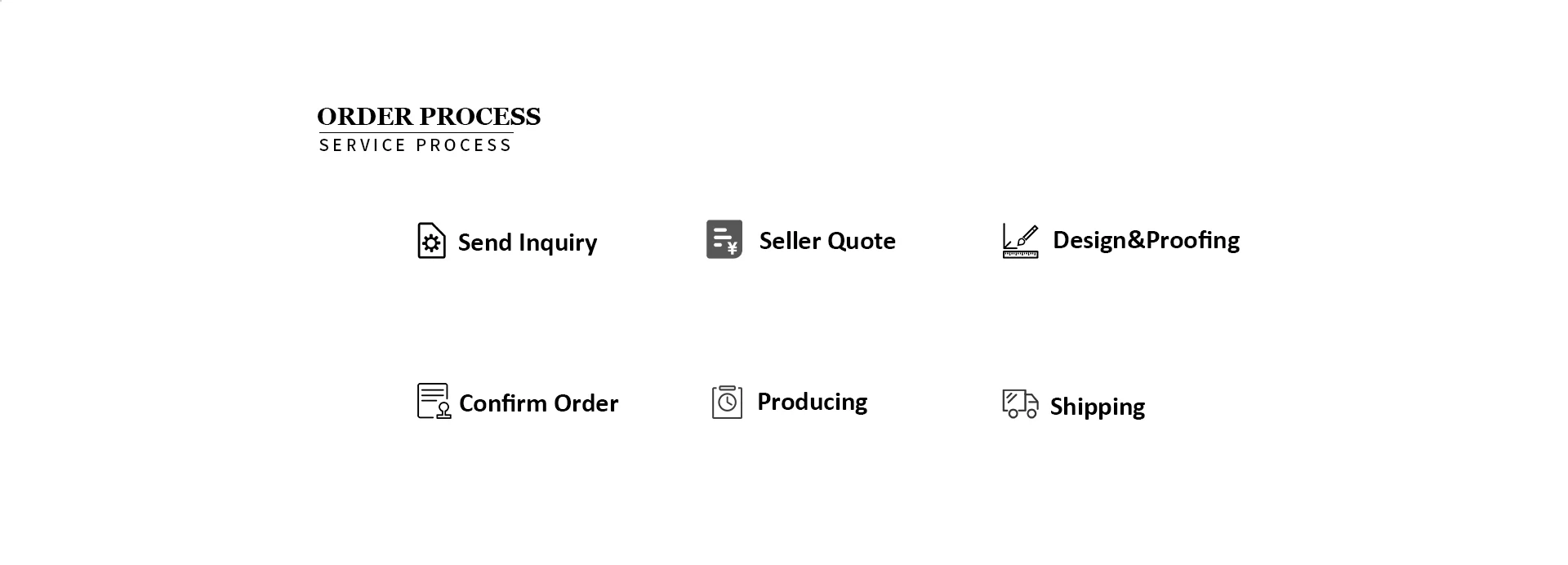Image resolution: width=1568 pixels, height=565 pixels.
Task: Click the Confirm Order stamped document icon
Action: (x=434, y=401)
